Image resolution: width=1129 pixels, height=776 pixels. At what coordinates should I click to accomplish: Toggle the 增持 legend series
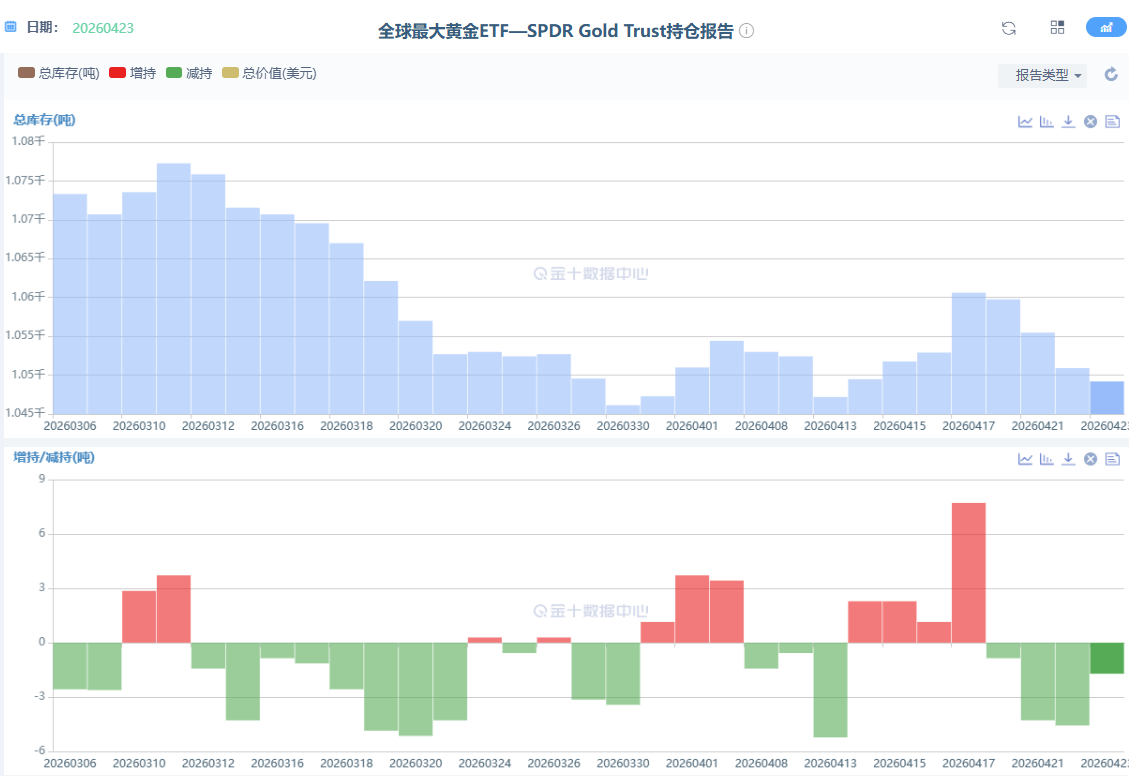pyautogui.click(x=132, y=73)
